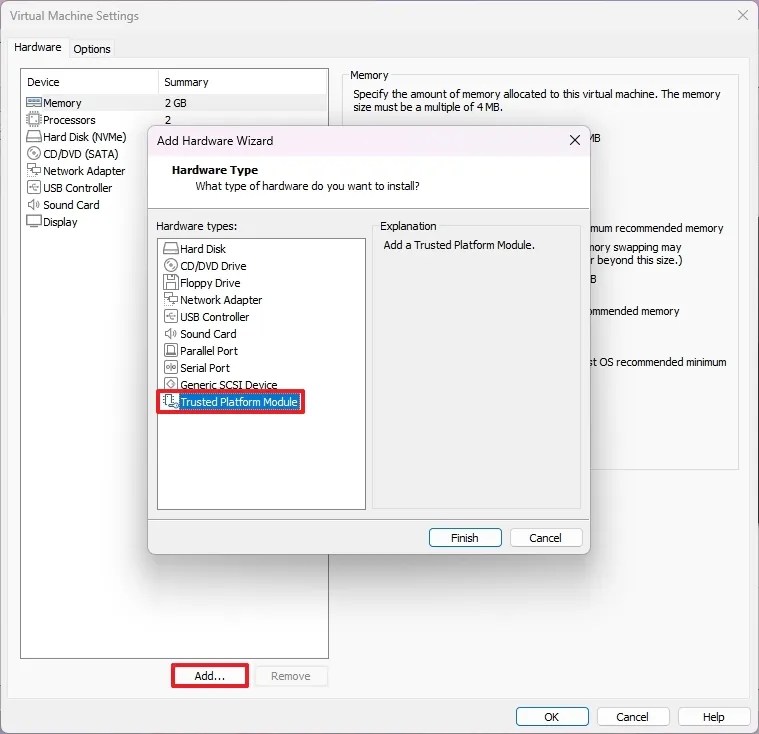Select Network Adapter icon in hardware types list
This screenshot has height=734, width=759.
click(x=171, y=299)
